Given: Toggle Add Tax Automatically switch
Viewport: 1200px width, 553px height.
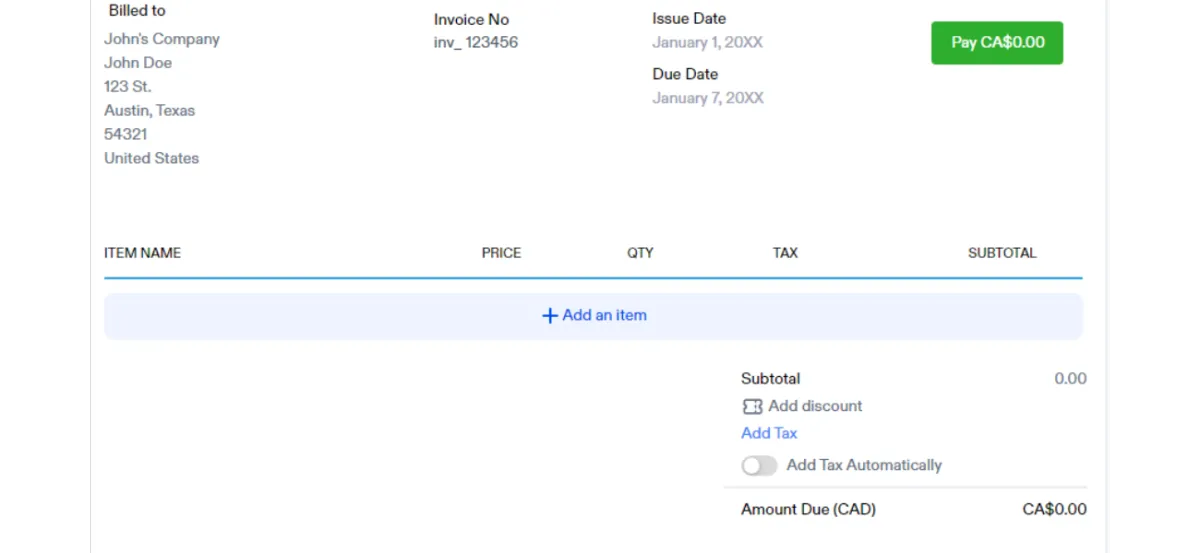Looking at the screenshot, I should [x=759, y=466].
